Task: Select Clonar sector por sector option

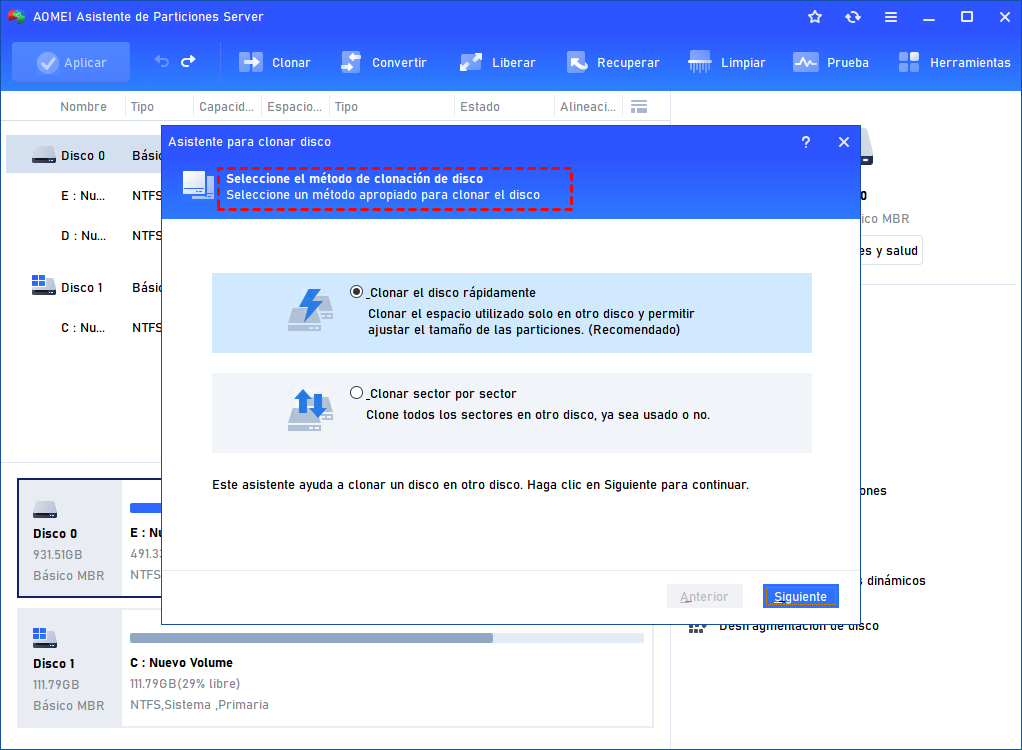Action: pos(357,392)
